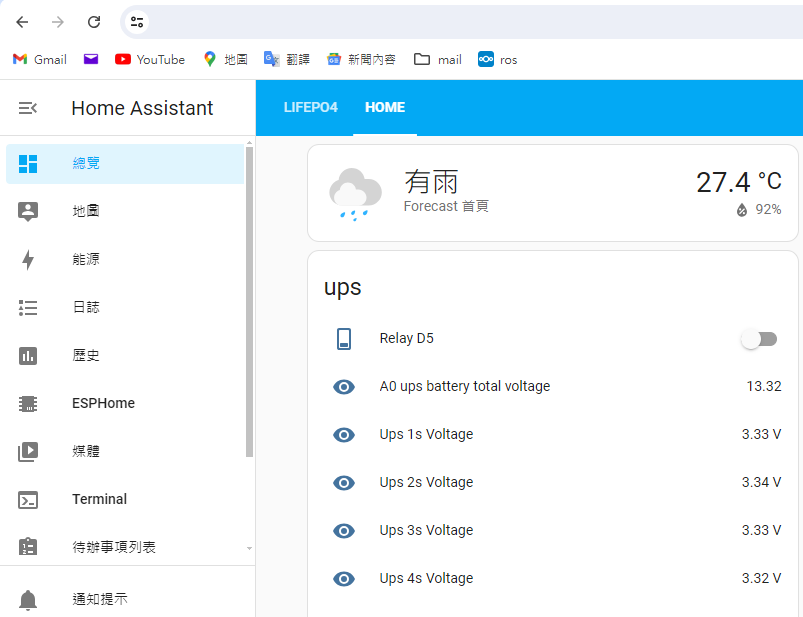Select the HOME tab
This screenshot has width=803, height=617.
tap(385, 107)
